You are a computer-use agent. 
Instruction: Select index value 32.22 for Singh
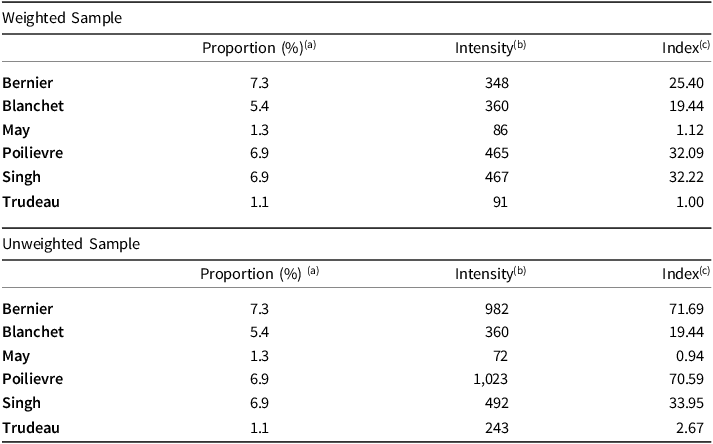click(x=686, y=177)
